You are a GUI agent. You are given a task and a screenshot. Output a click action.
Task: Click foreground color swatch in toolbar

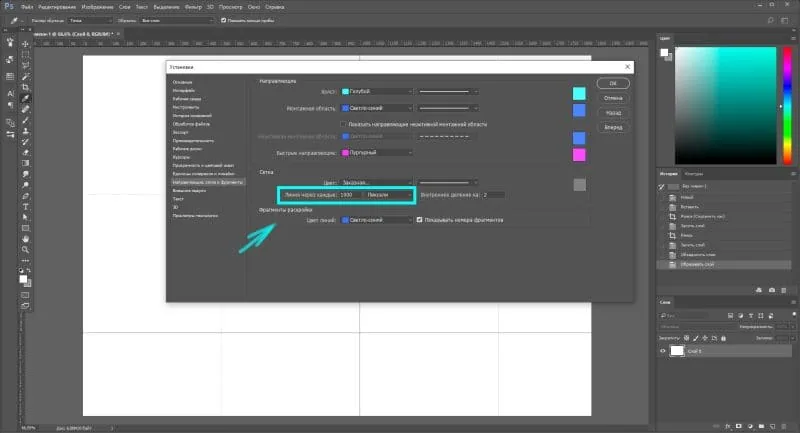point(23,279)
